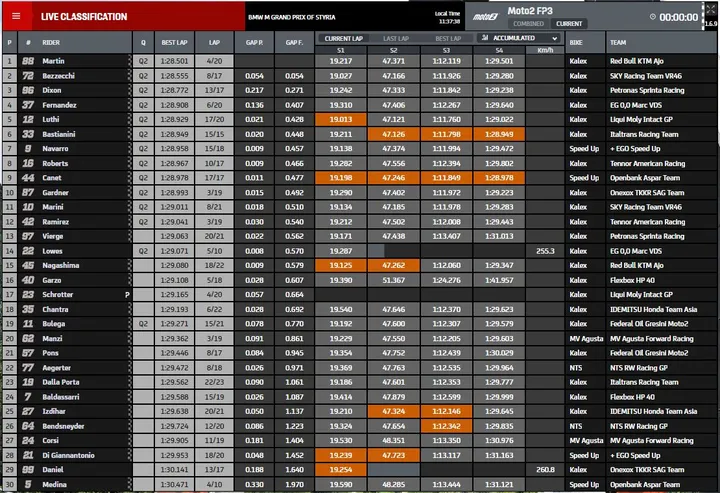Click the GAP F. column header
This screenshot has height=493, width=720.
[294, 43]
